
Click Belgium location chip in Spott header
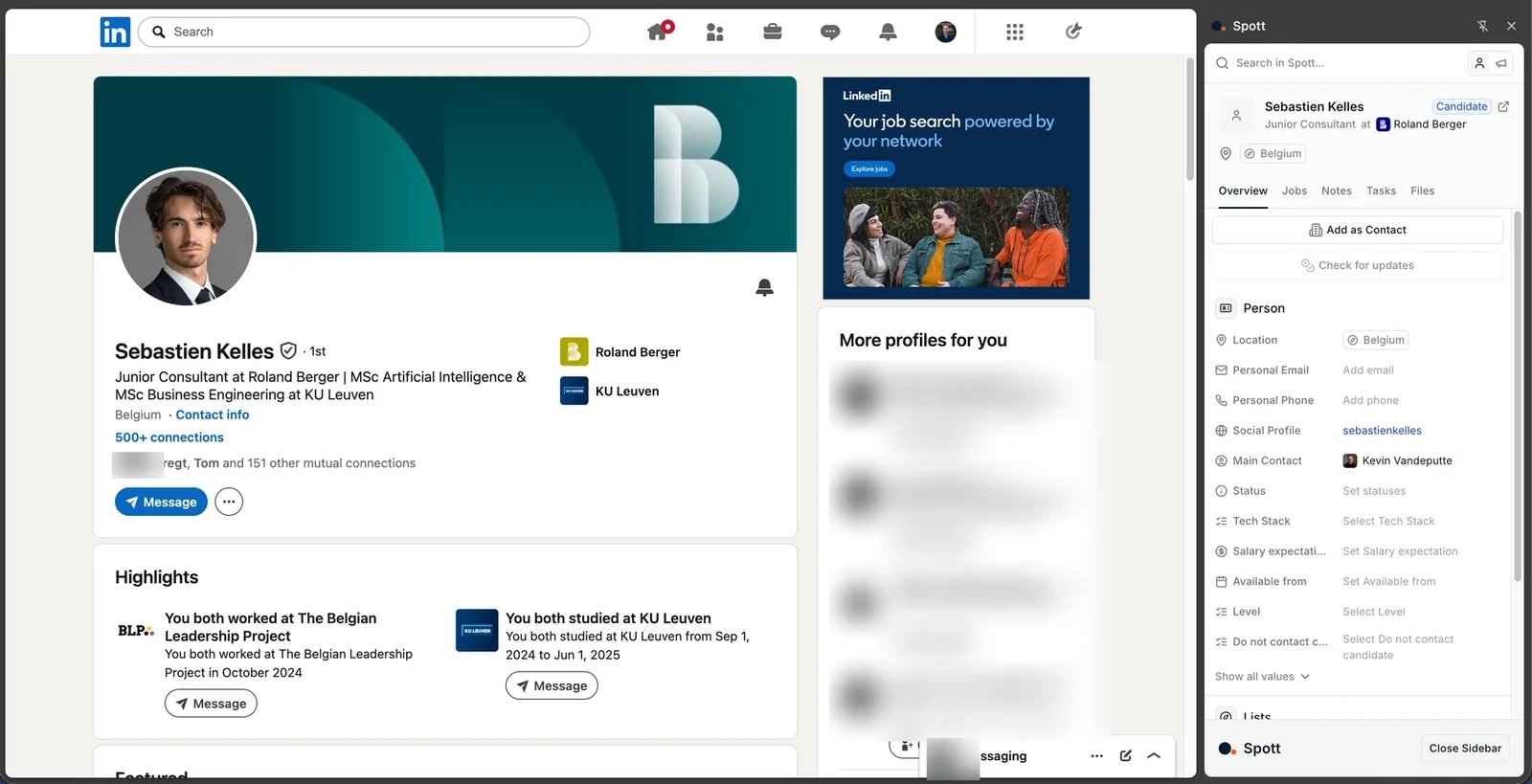click(1273, 153)
